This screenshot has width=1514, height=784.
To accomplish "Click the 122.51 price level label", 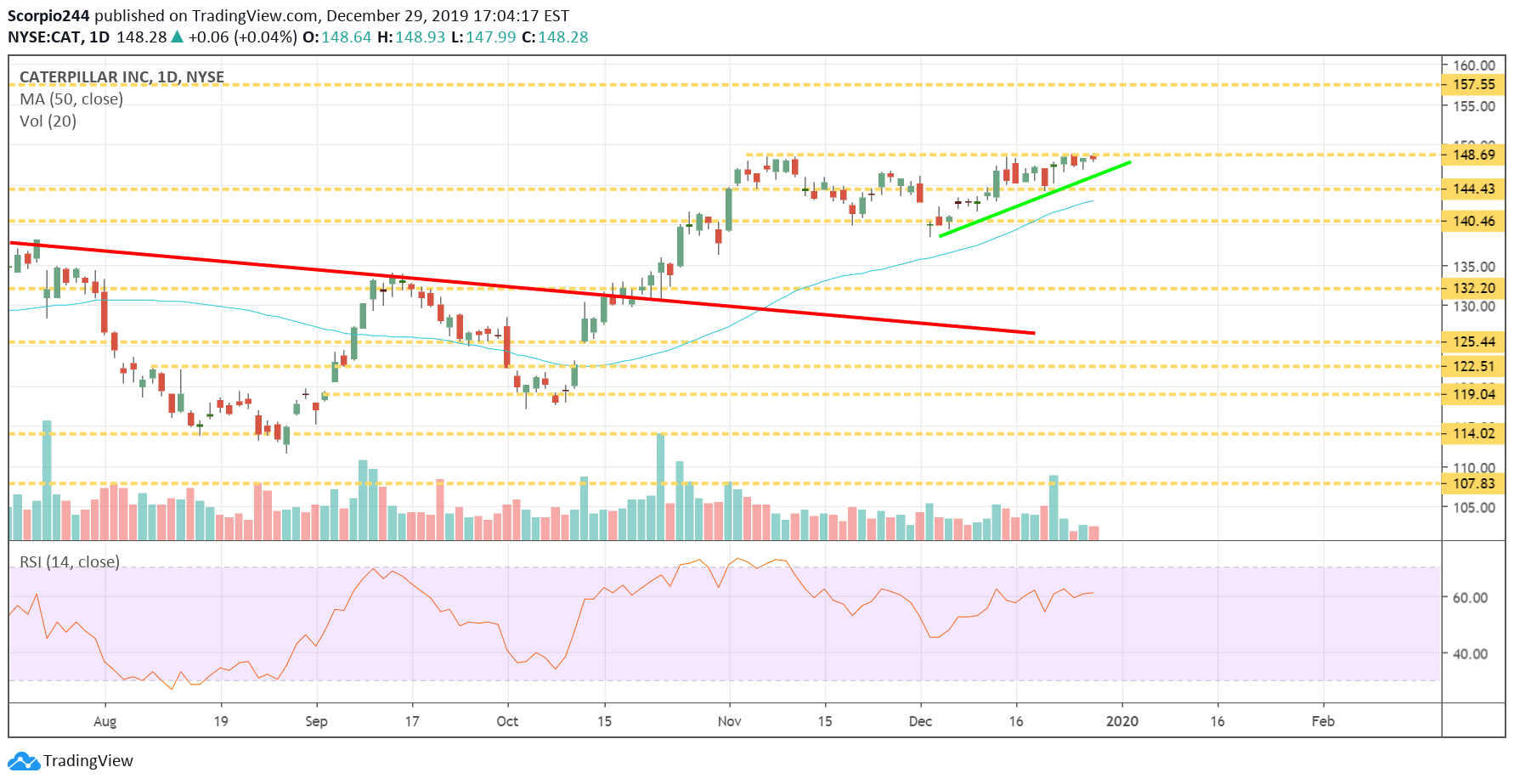I will pyautogui.click(x=1474, y=367).
